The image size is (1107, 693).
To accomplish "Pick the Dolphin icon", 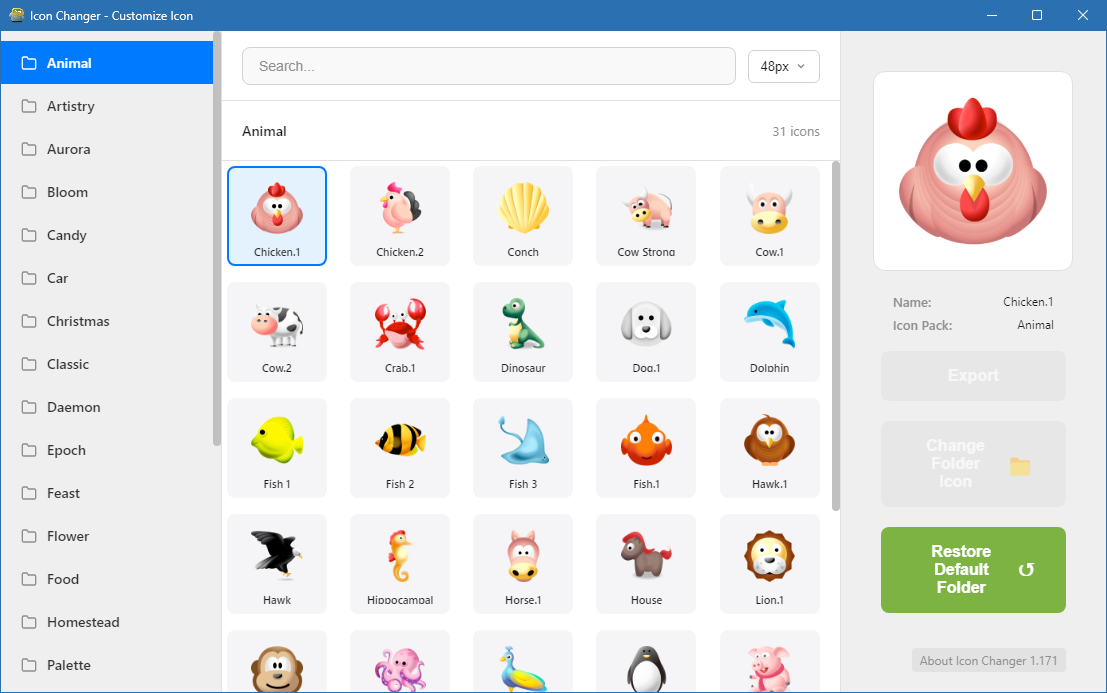I will coord(770,332).
